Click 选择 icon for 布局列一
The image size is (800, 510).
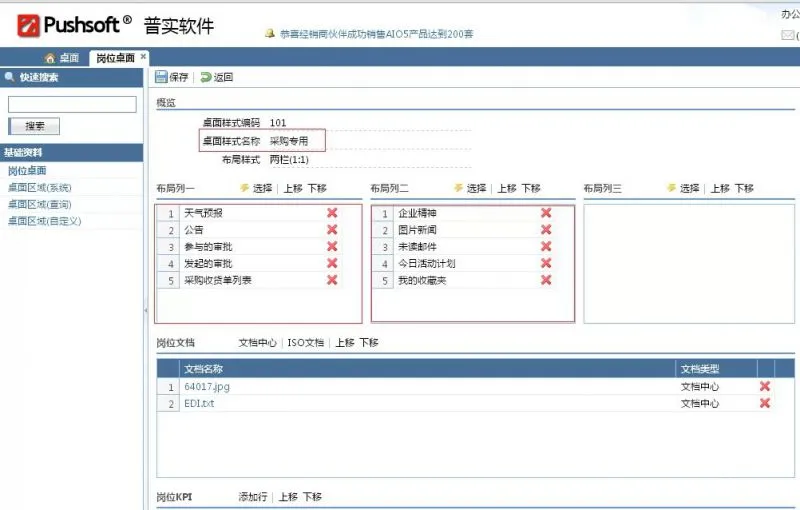click(x=245, y=188)
